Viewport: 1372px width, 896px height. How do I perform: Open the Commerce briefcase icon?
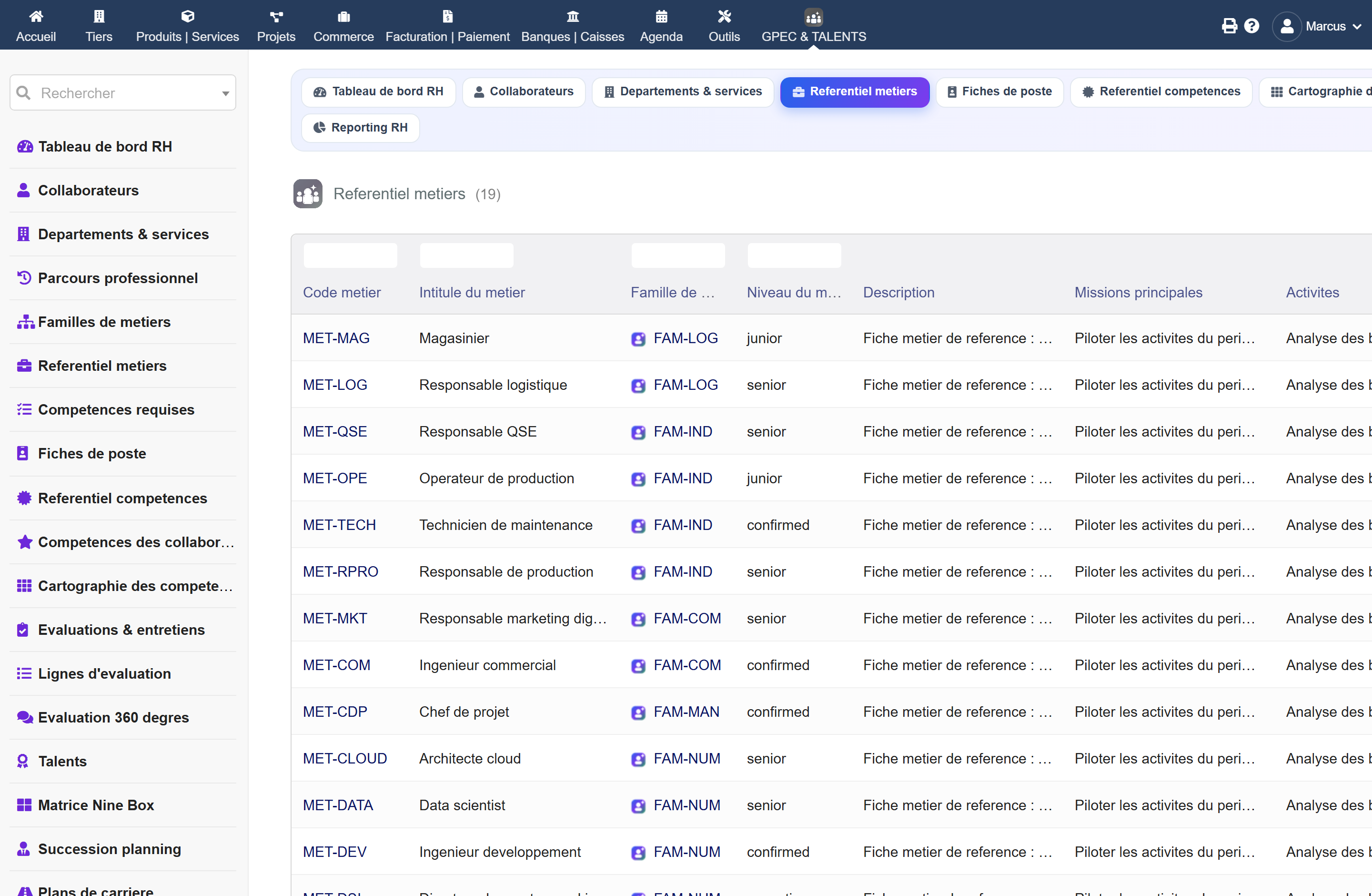pyautogui.click(x=343, y=16)
